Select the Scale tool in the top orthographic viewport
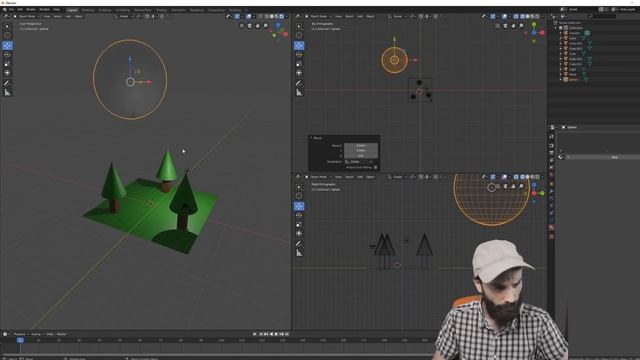 [299, 64]
